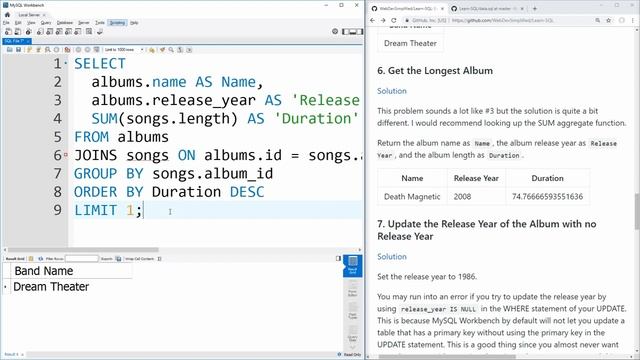
Task: Toggle Wrap Cell Content icon
Action: point(159,259)
